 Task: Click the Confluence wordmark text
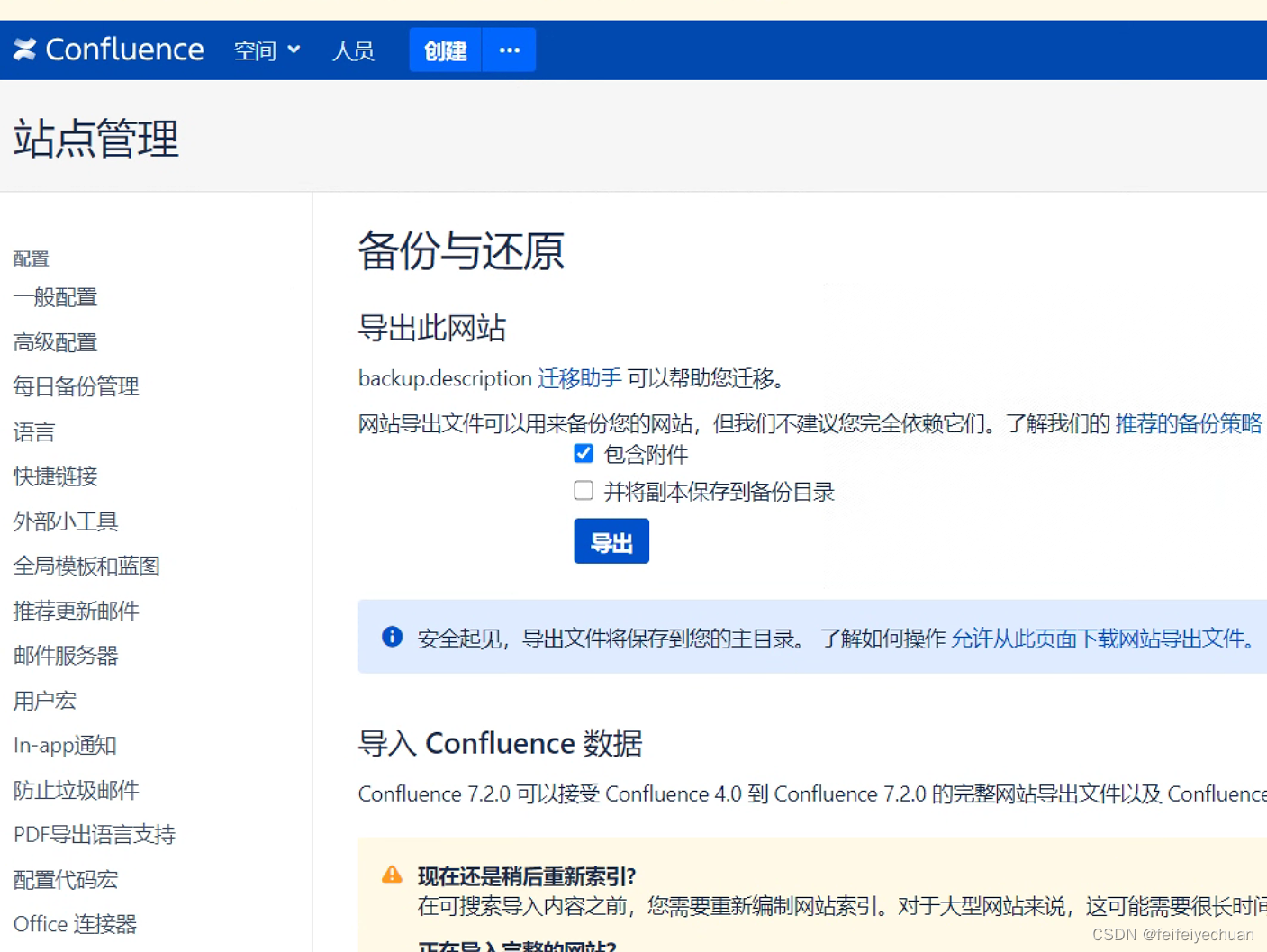tap(124, 50)
